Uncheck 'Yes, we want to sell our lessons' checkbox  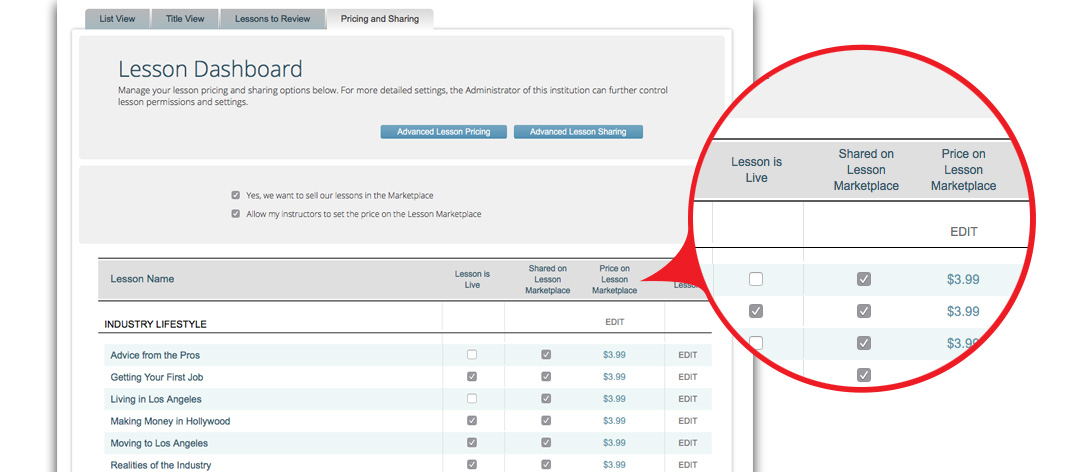click(235, 196)
